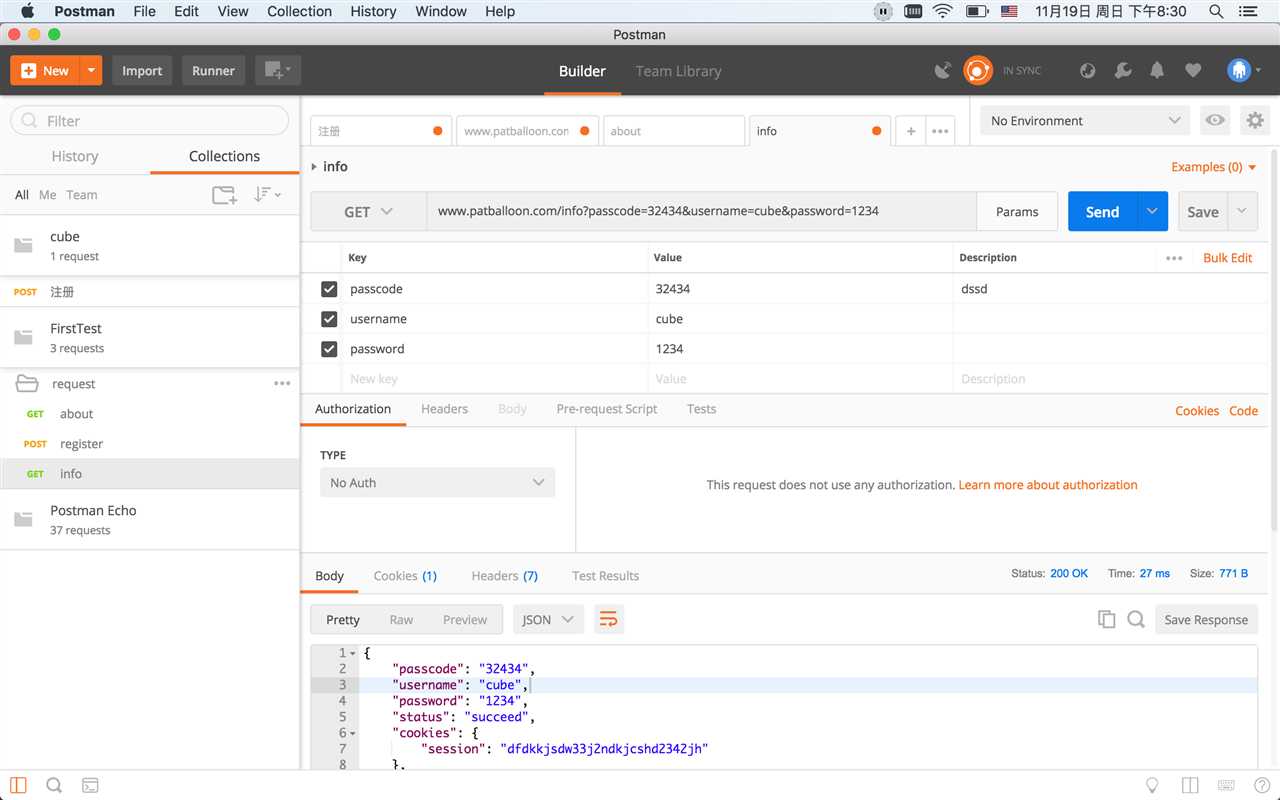Switch two-pane view icon in bottom bar

point(1190,785)
